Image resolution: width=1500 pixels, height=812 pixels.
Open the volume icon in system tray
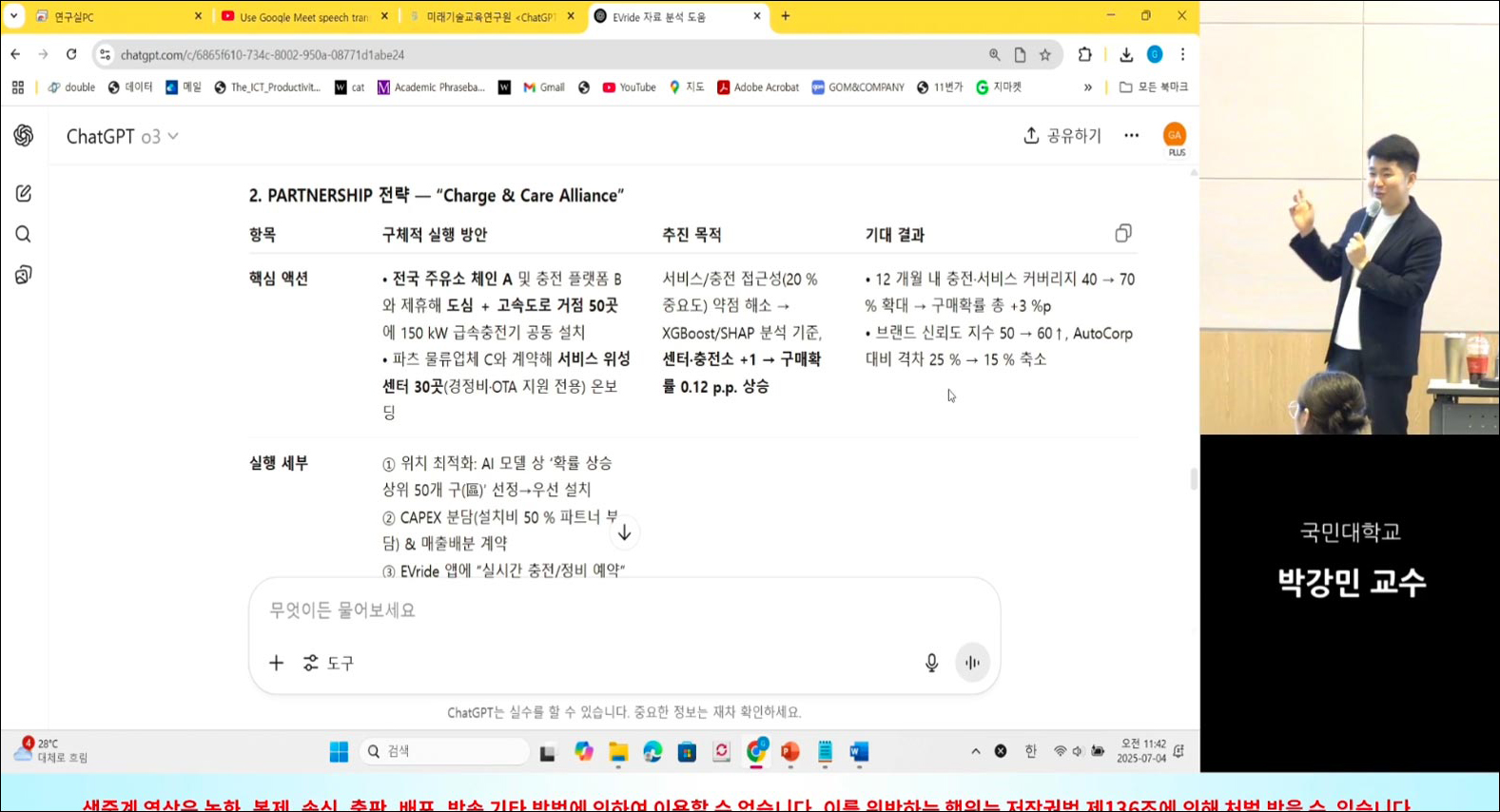click(x=1078, y=751)
